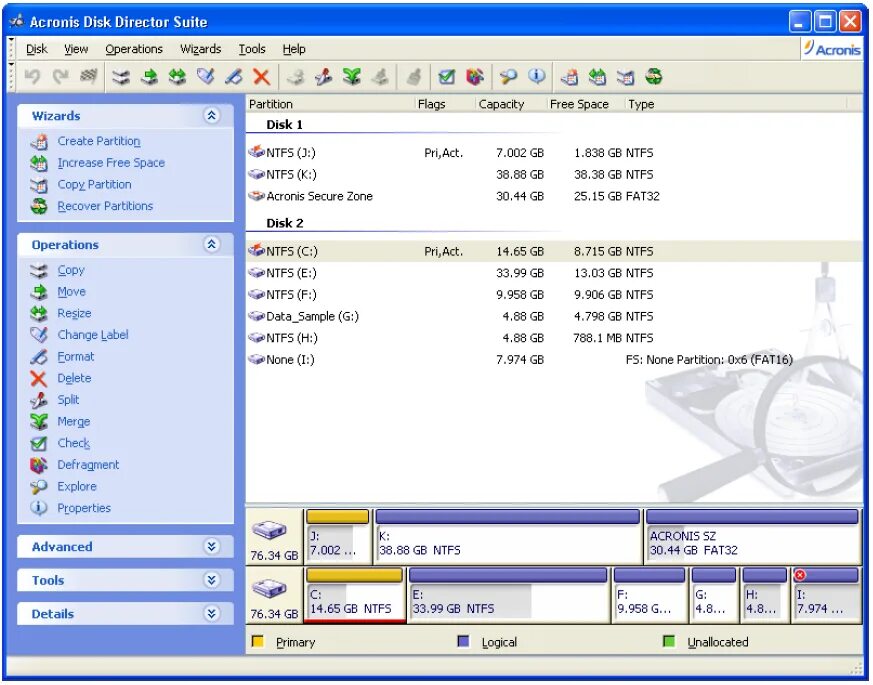Image resolution: width=873 pixels, height=685 pixels.
Task: Select the NTFS (E:) partition row
Action: click(x=553, y=273)
